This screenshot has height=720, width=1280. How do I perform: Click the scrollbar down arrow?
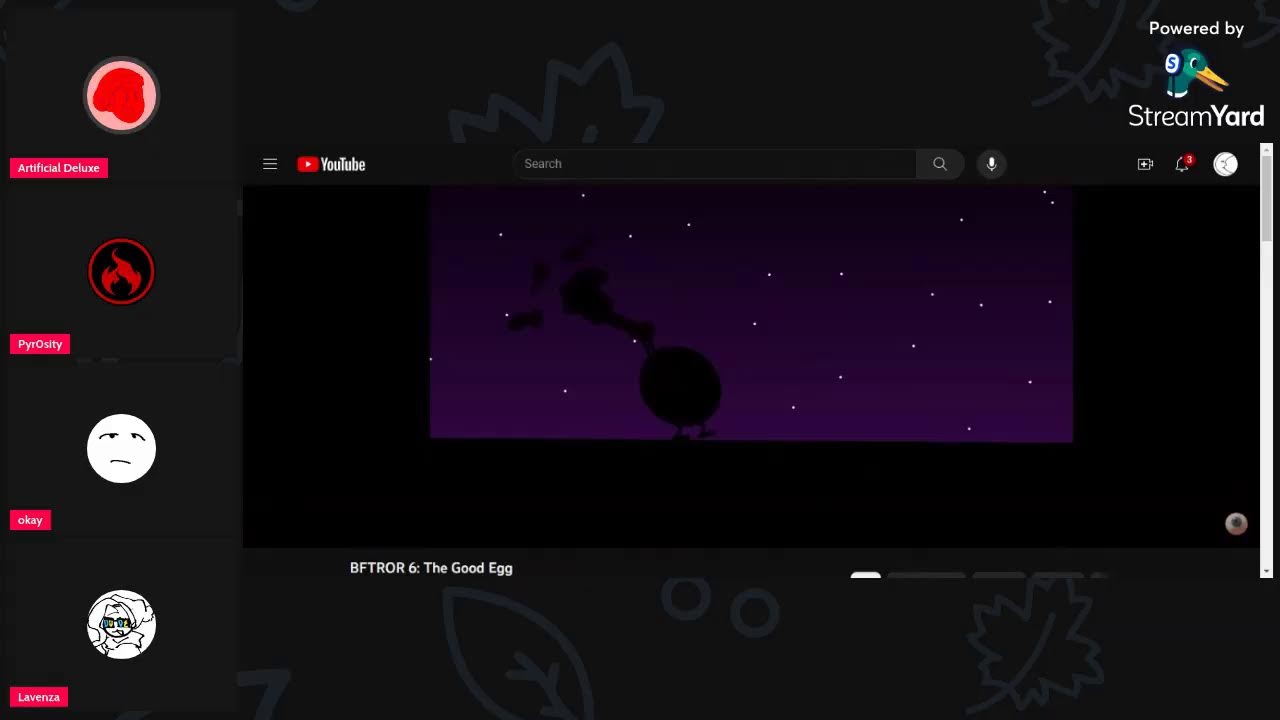tap(1266, 571)
